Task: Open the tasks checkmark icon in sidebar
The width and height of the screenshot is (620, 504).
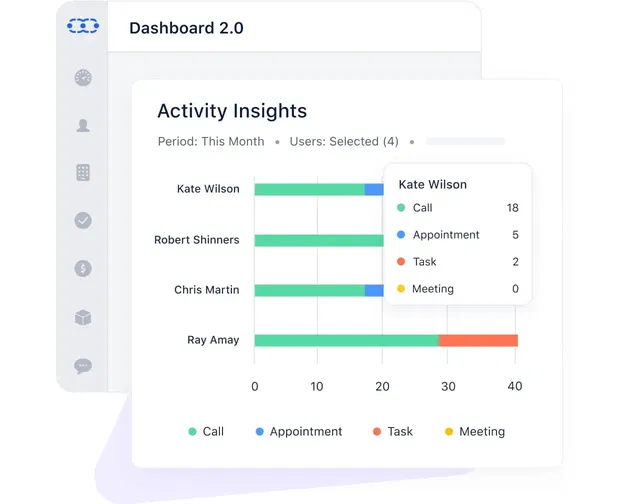Action: [83, 220]
